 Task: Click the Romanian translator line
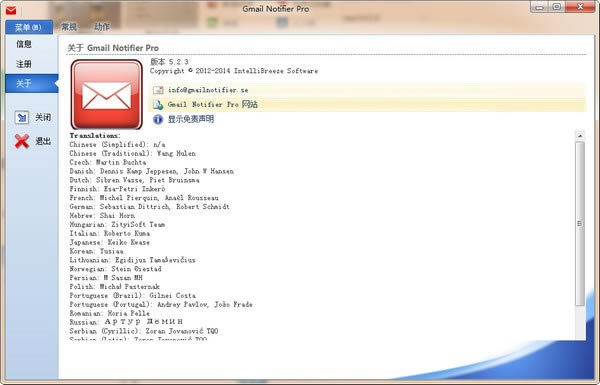tap(109, 313)
